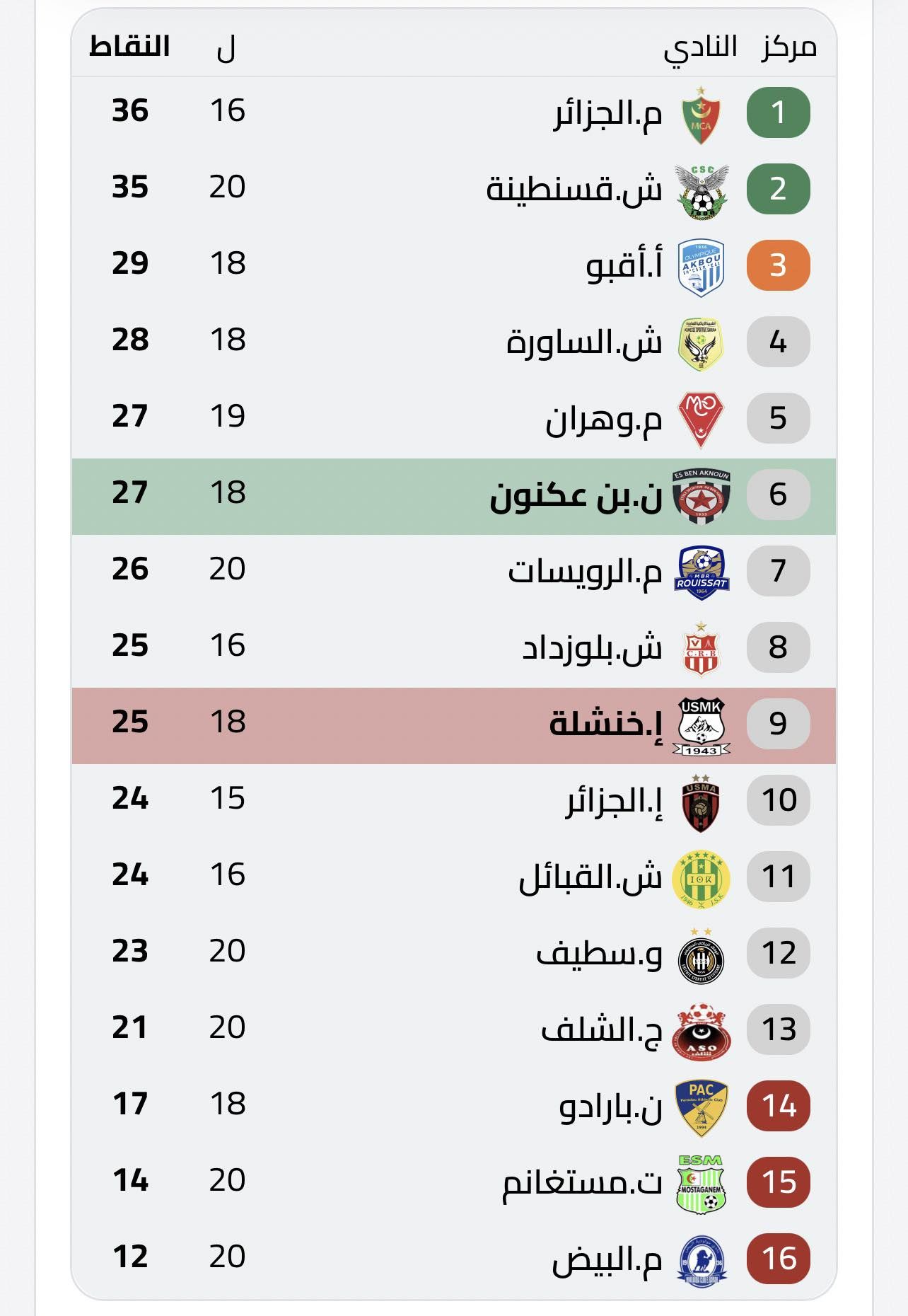Click the green rank 1 badge

[778, 112]
